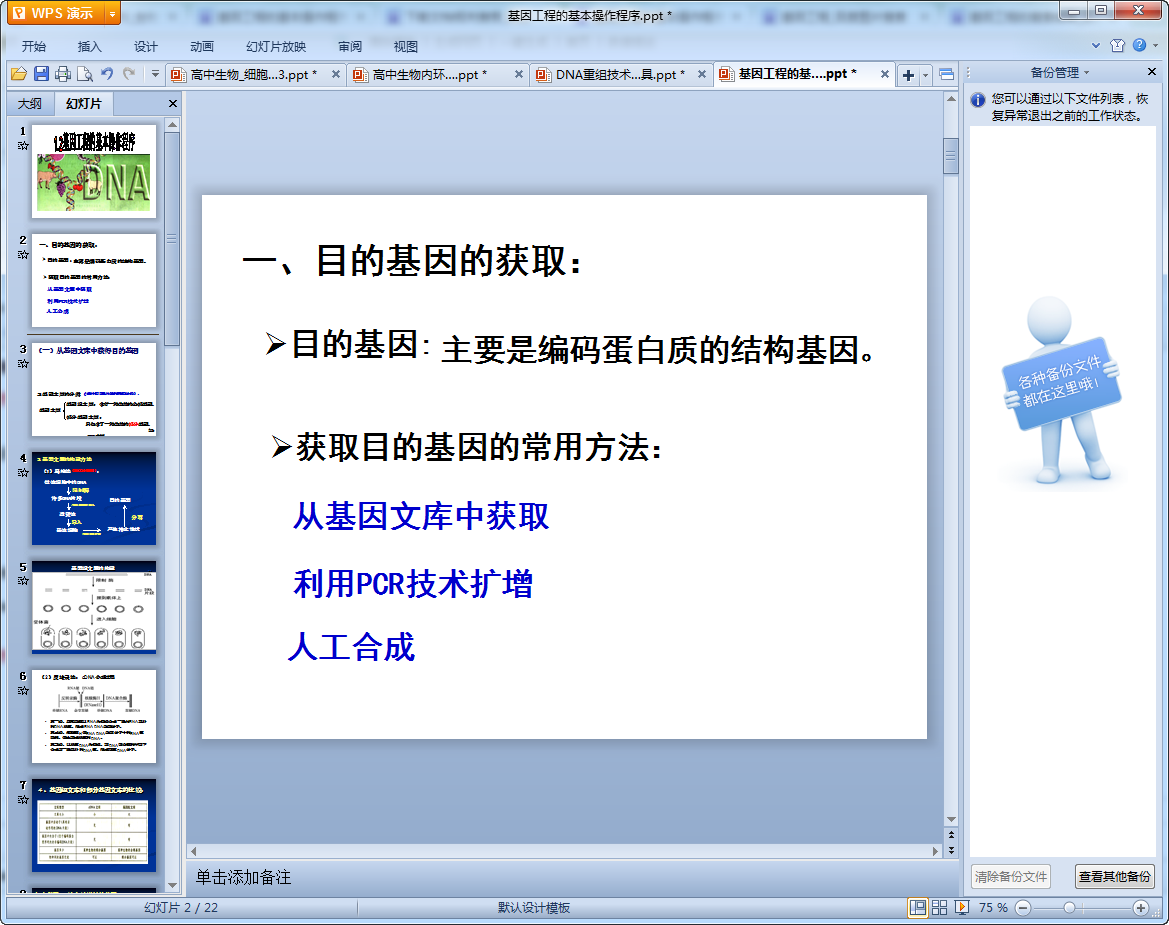Switch to slide sorter view icon
The image size is (1169, 925).
[x=939, y=907]
